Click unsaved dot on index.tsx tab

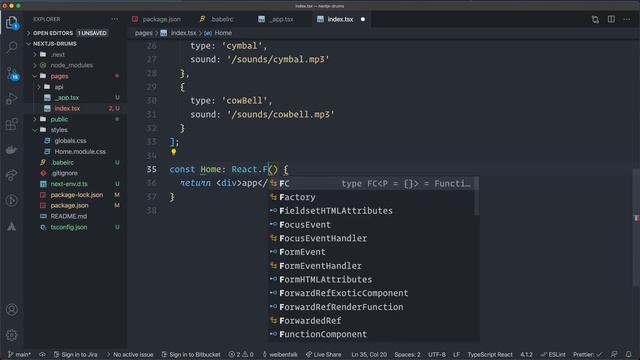(362, 19)
